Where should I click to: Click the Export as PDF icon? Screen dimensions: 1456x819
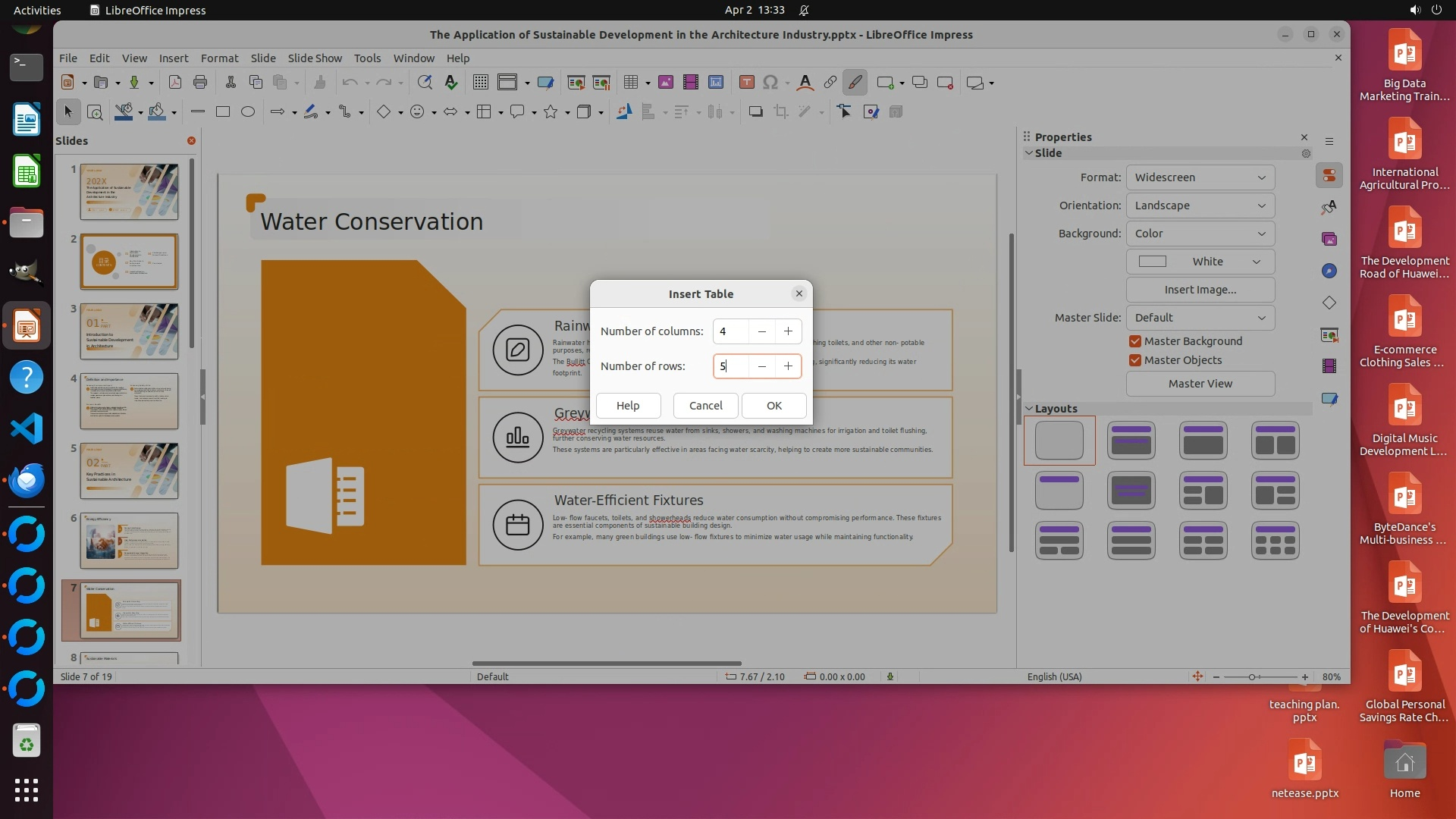point(174,82)
